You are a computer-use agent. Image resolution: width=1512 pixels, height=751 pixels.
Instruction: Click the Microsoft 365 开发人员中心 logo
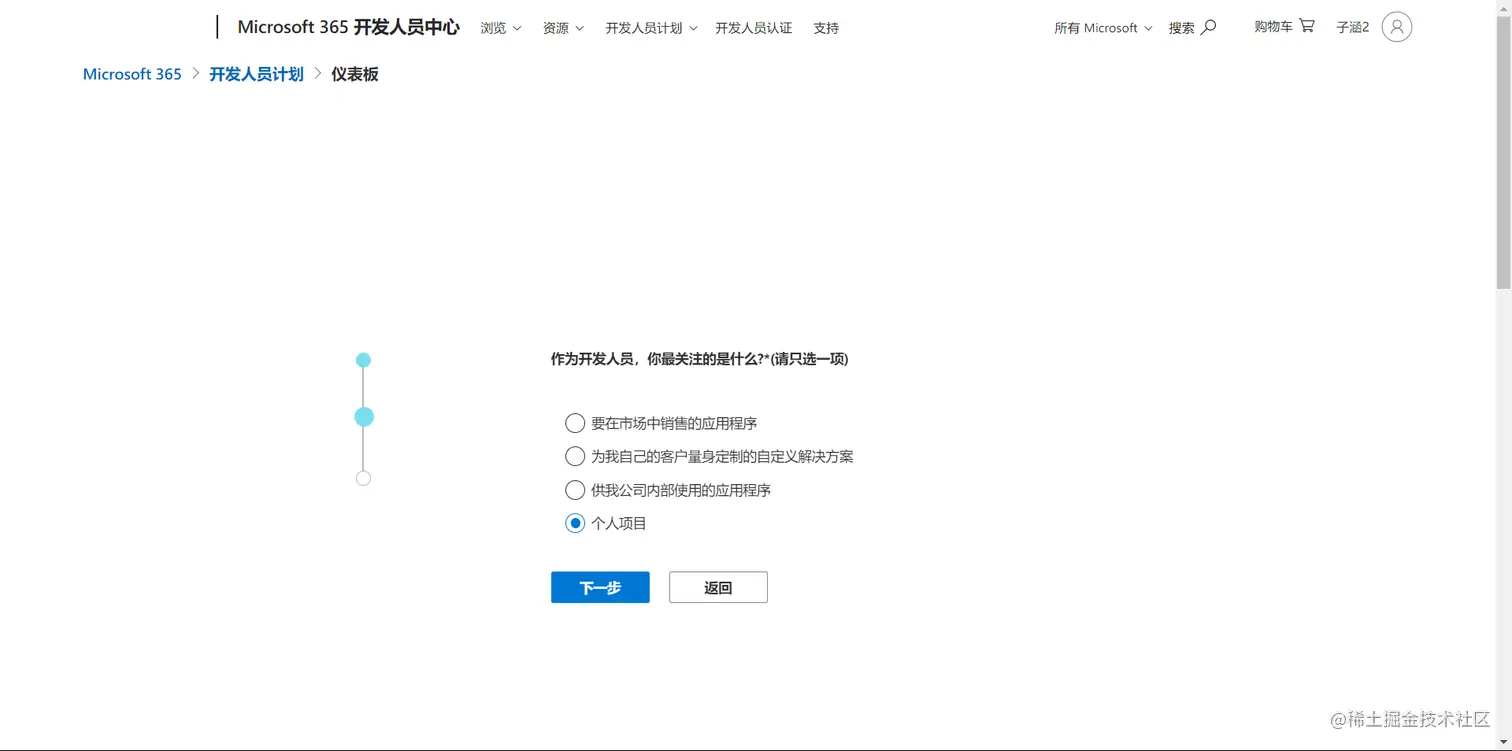346,27
